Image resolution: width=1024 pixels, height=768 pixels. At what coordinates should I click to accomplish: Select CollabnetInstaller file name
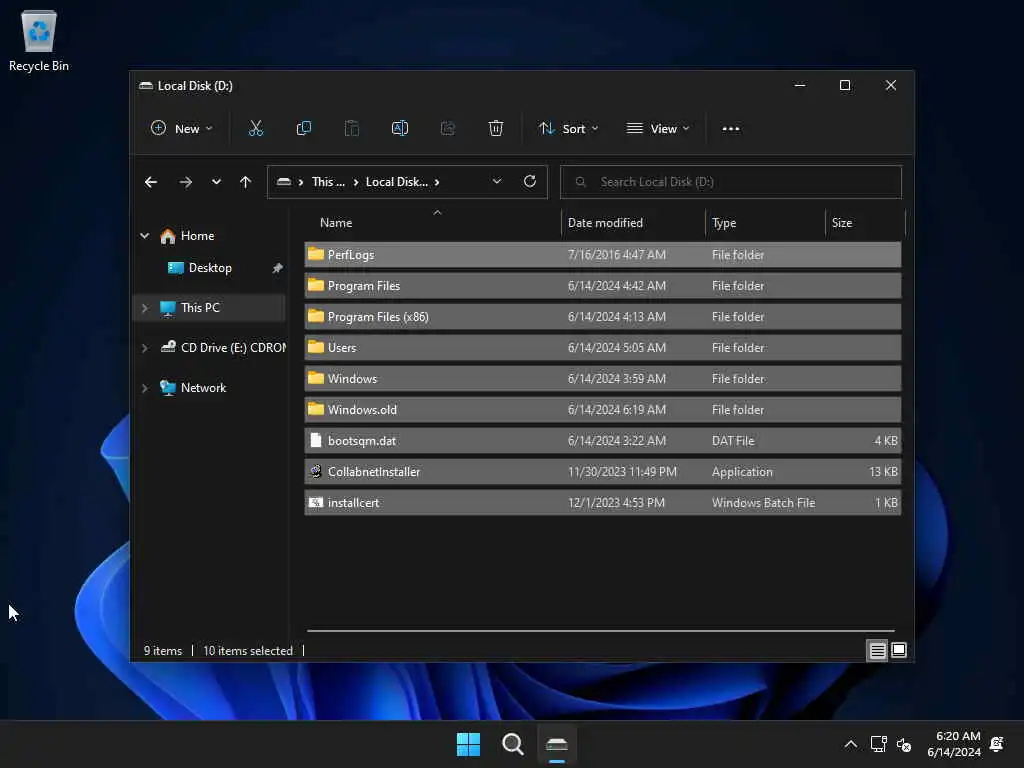pos(374,472)
